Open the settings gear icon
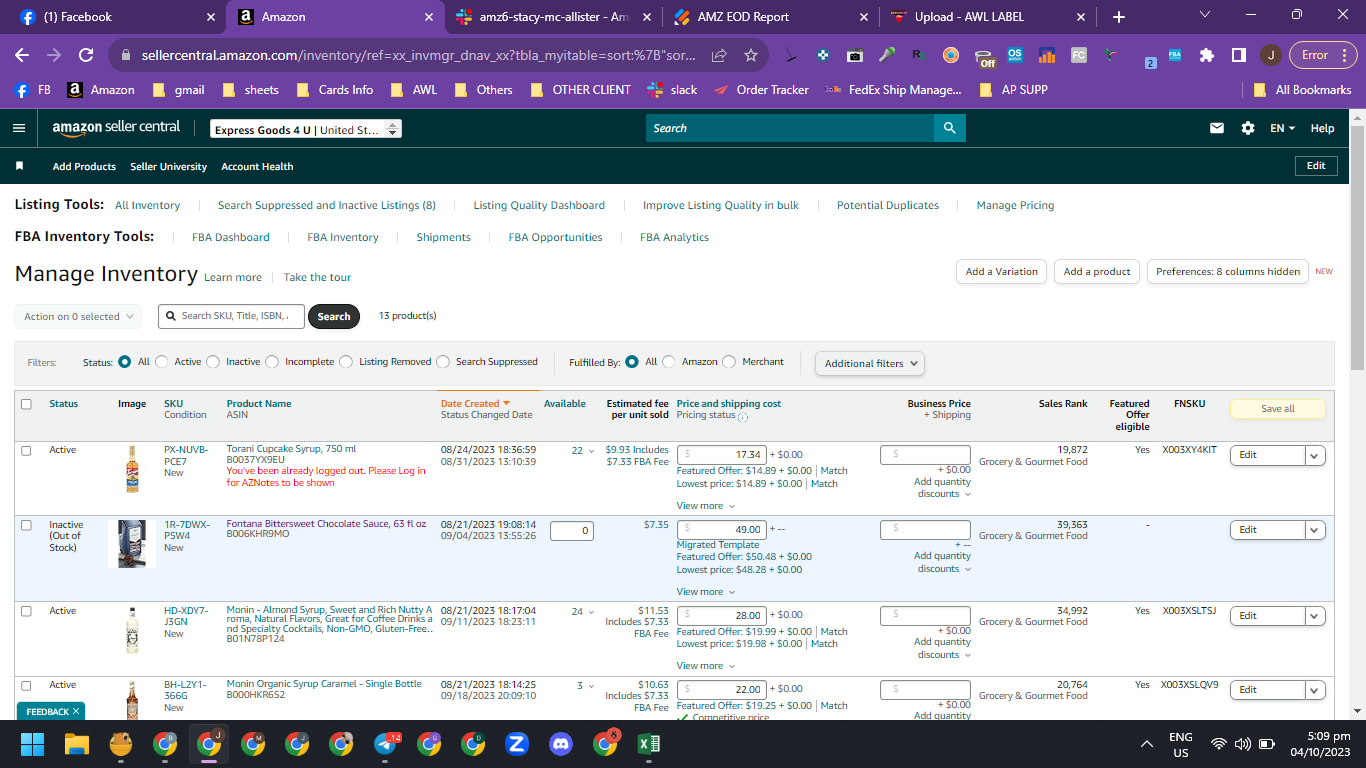The height and width of the screenshot is (768, 1366). pyautogui.click(x=1247, y=128)
